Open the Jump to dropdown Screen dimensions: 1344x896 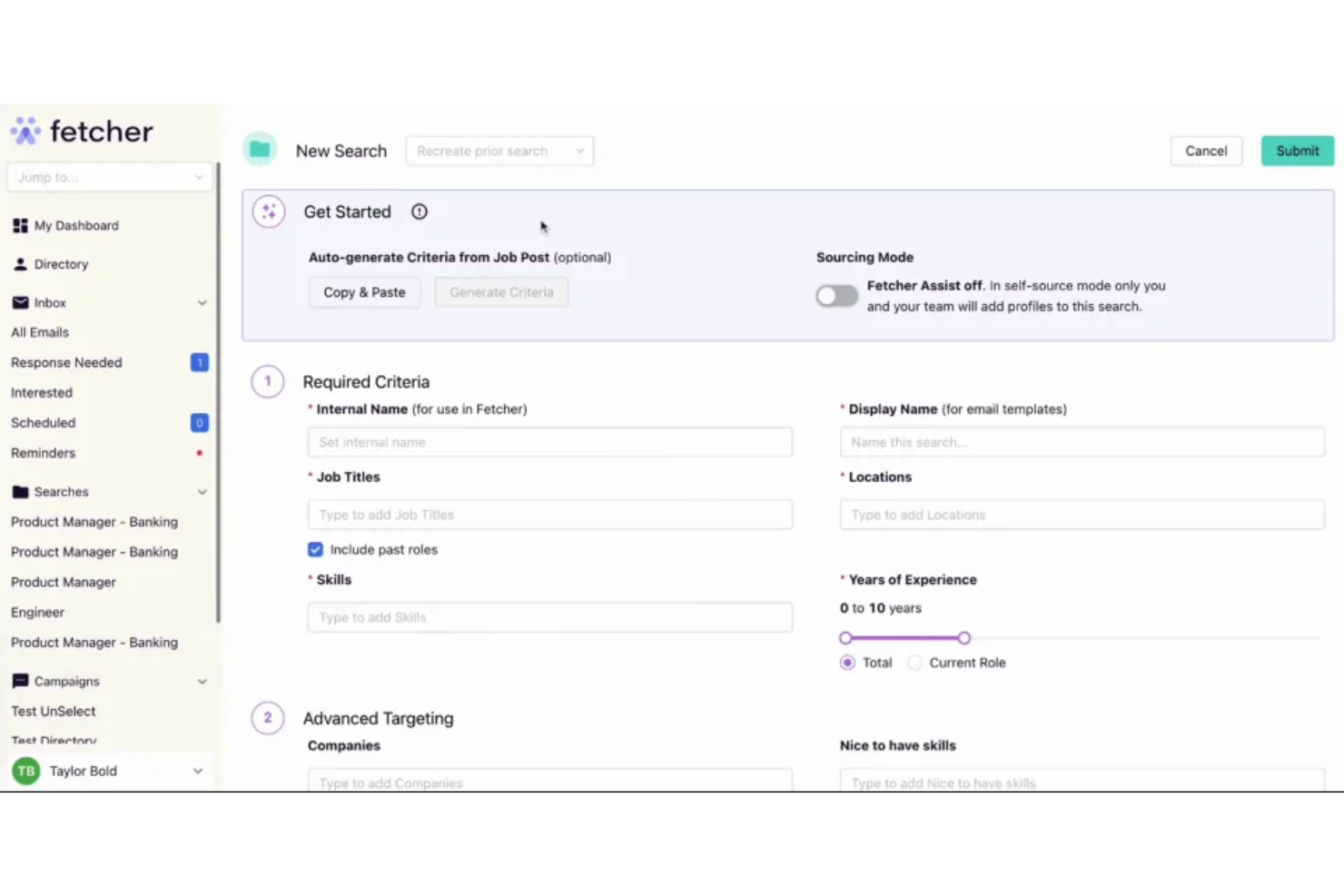point(109,177)
